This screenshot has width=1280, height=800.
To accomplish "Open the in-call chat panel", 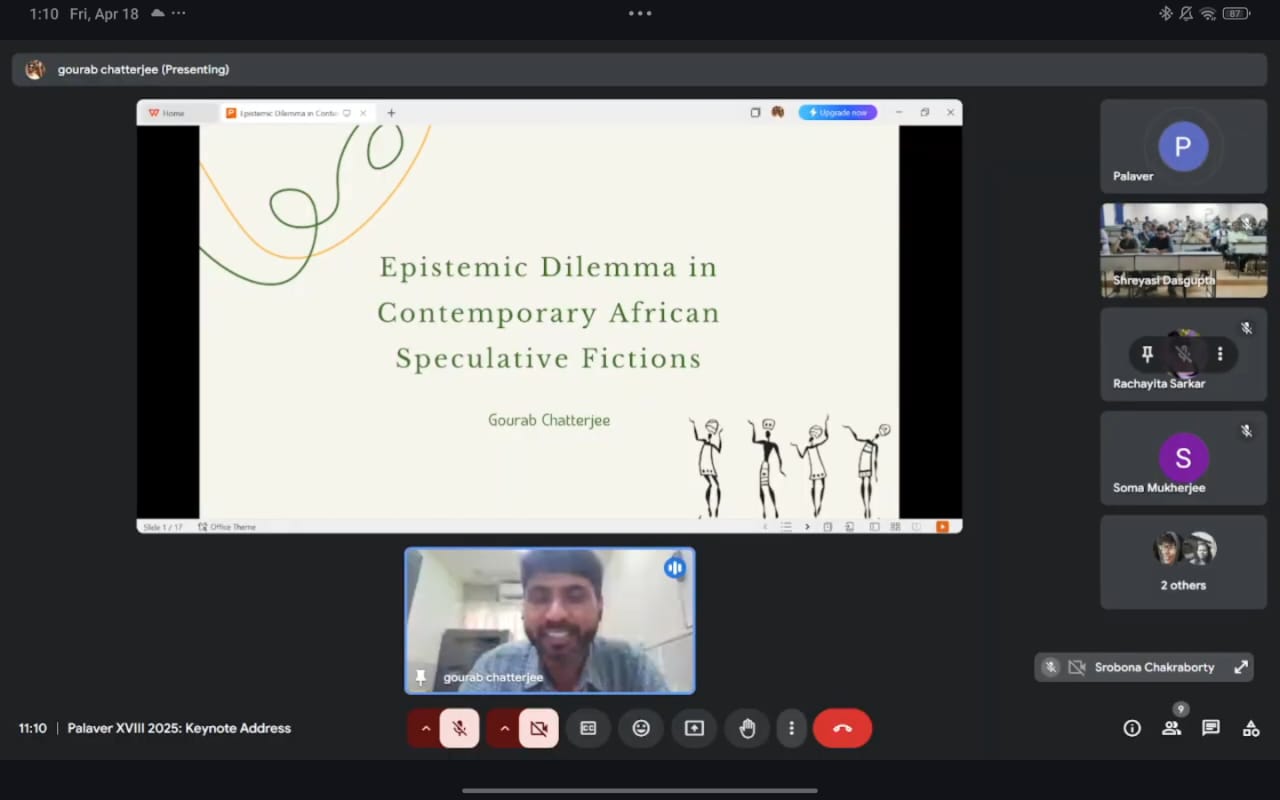I will pyautogui.click(x=1210, y=728).
